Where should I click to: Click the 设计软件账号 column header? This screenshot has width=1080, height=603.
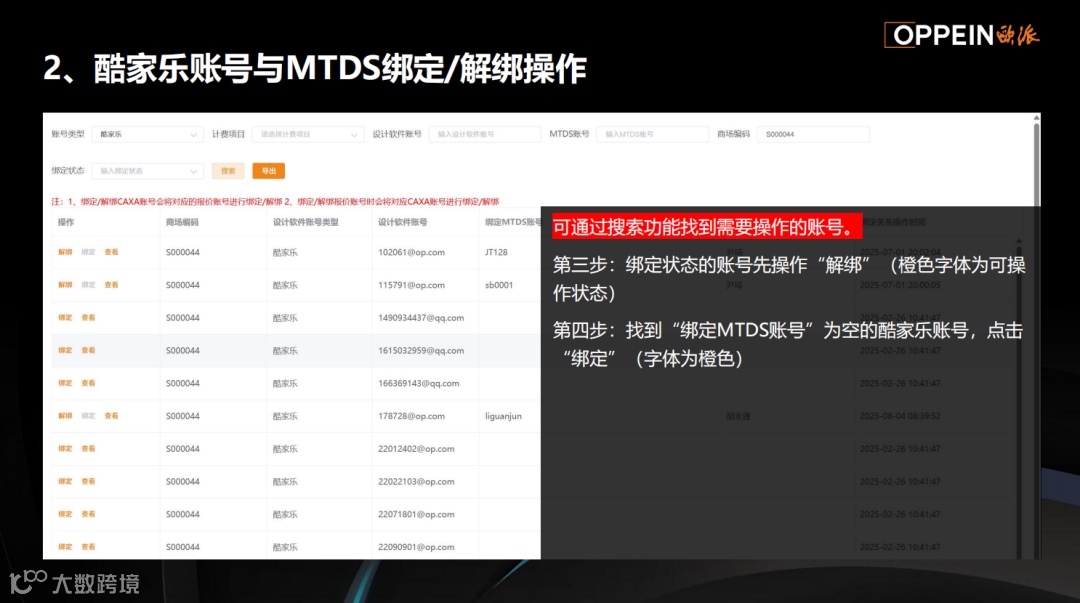[403, 222]
